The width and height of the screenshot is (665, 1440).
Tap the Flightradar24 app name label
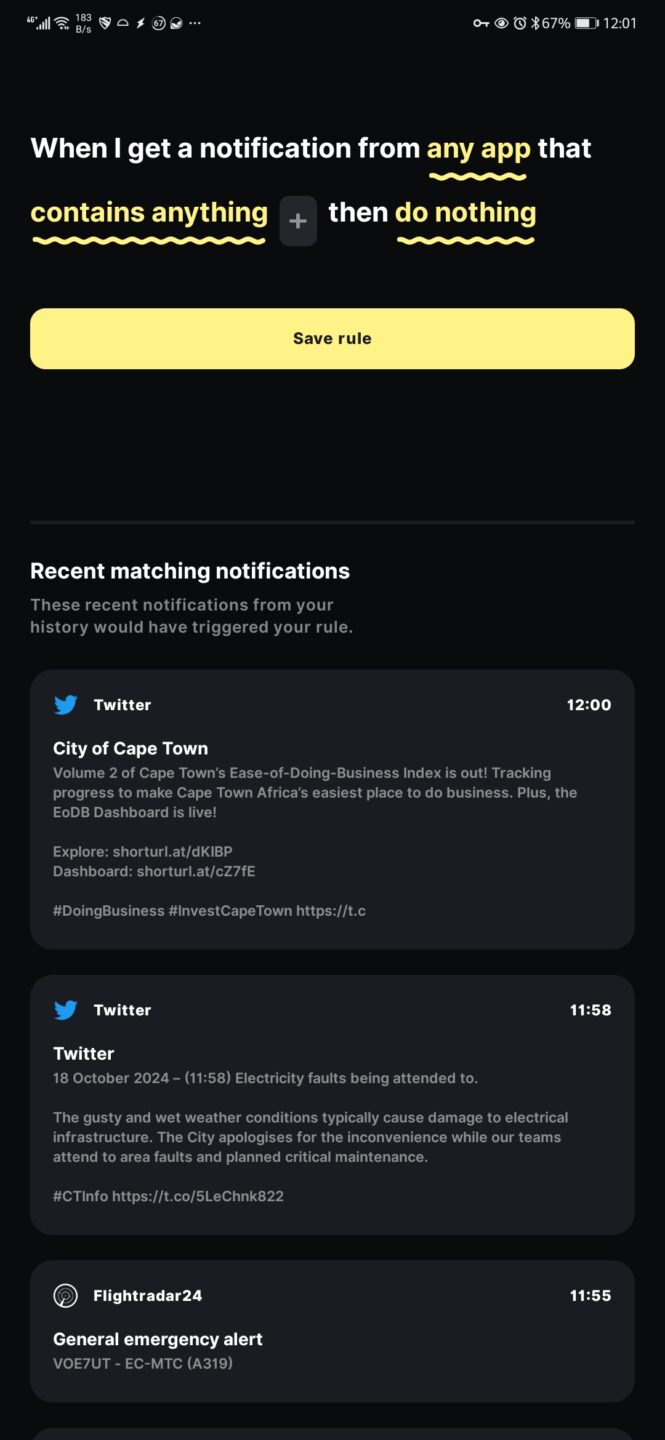click(x=148, y=1296)
